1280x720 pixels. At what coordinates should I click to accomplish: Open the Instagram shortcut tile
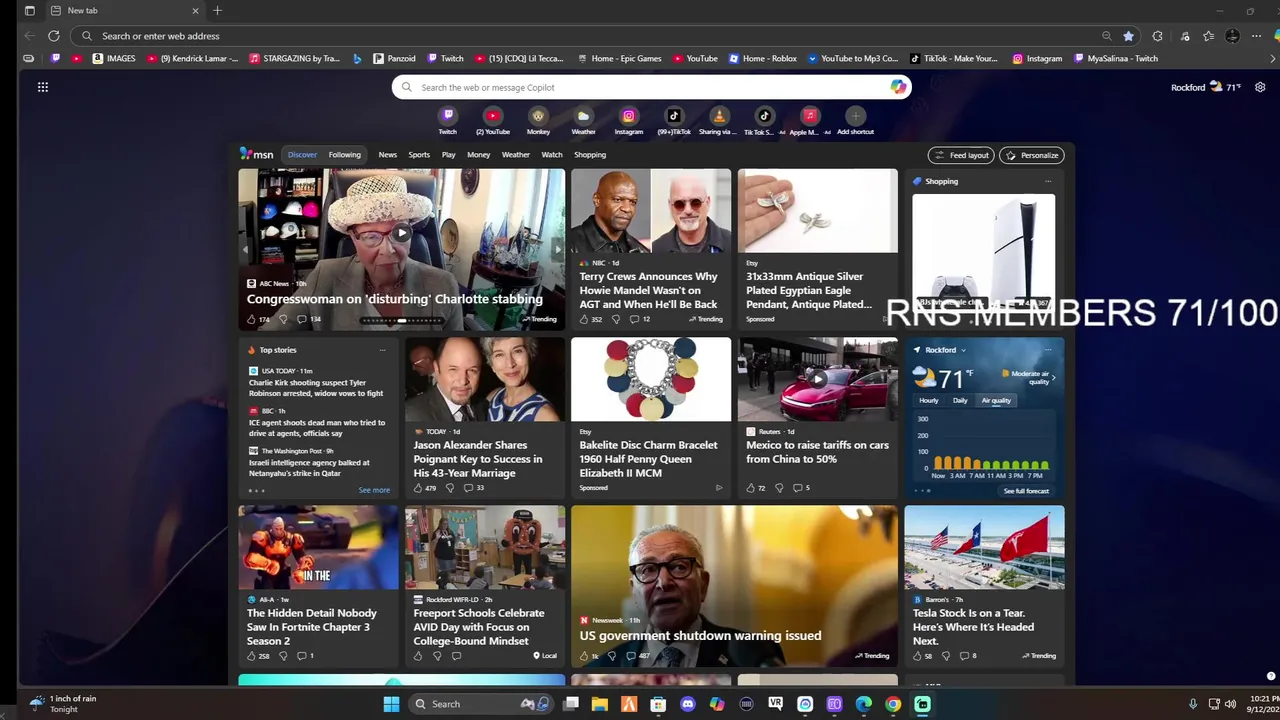pos(628,116)
